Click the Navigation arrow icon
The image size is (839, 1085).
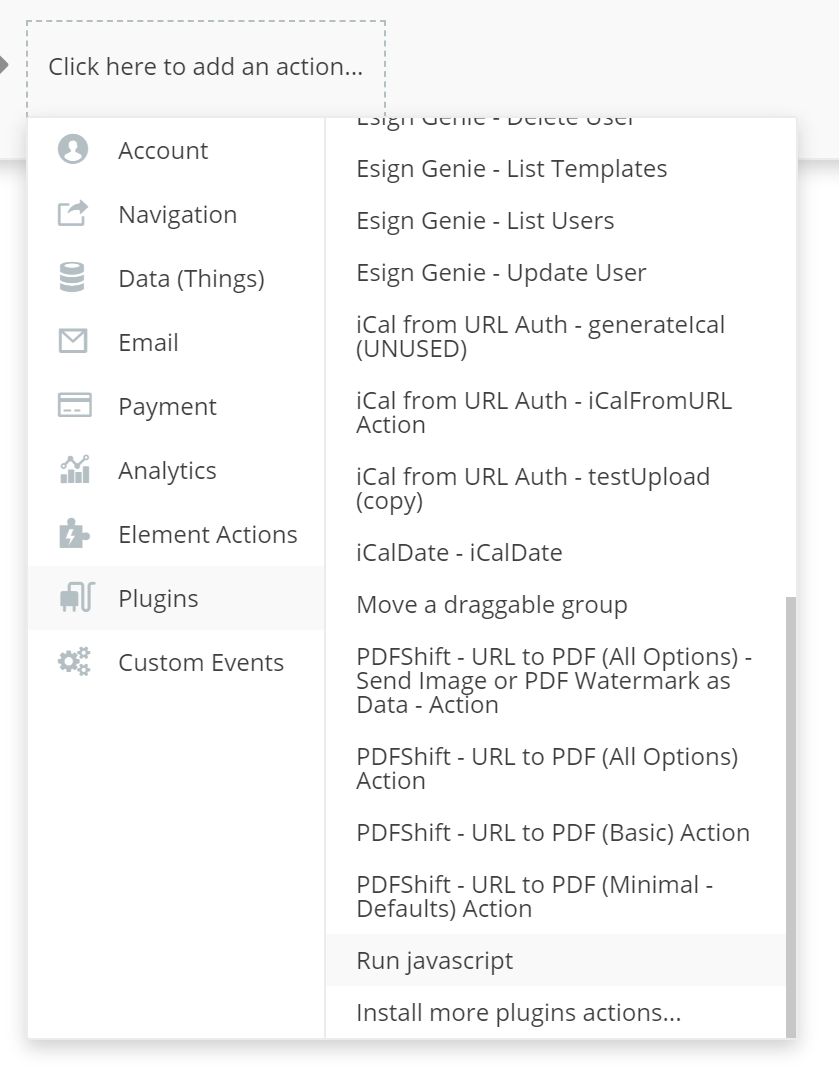click(x=73, y=214)
